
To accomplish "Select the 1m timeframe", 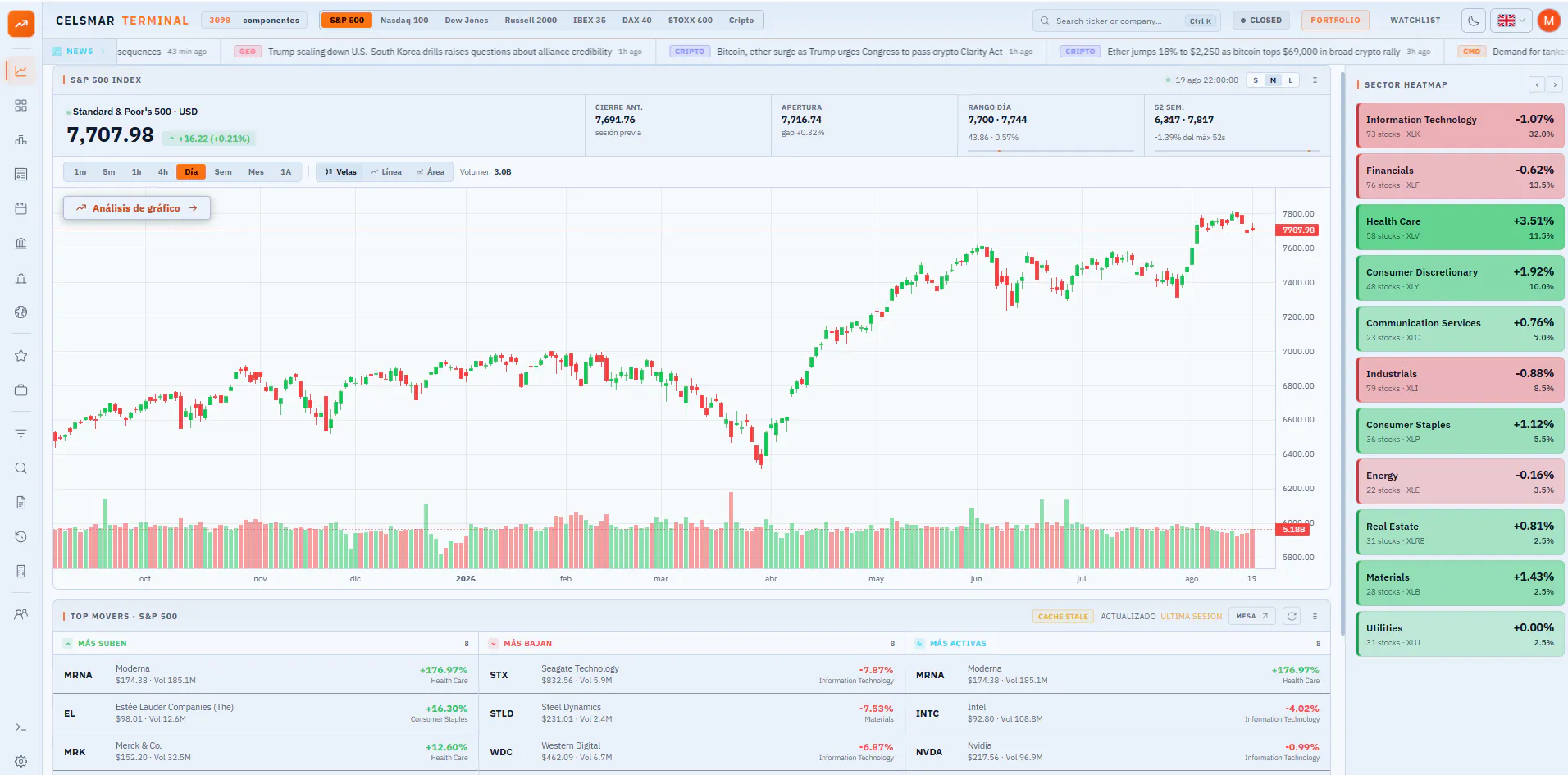I will (80, 172).
